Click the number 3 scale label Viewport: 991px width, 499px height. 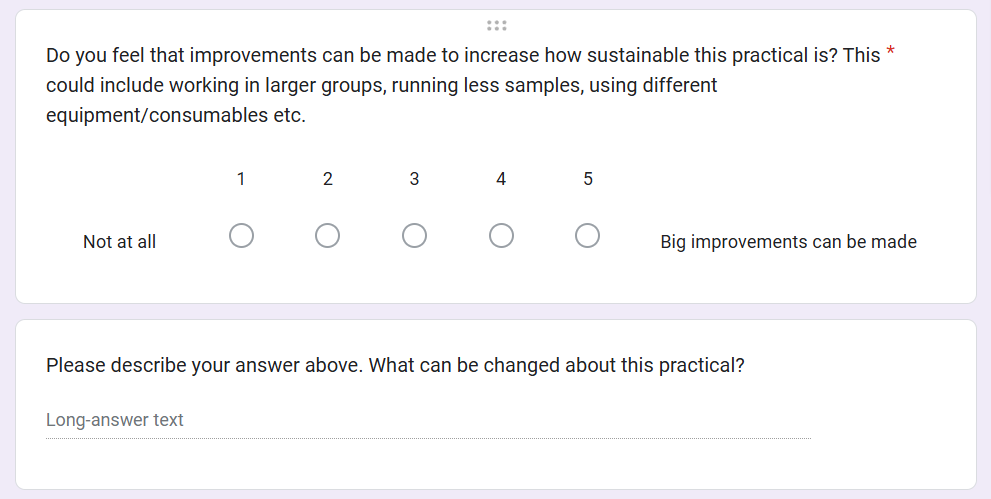(x=414, y=179)
